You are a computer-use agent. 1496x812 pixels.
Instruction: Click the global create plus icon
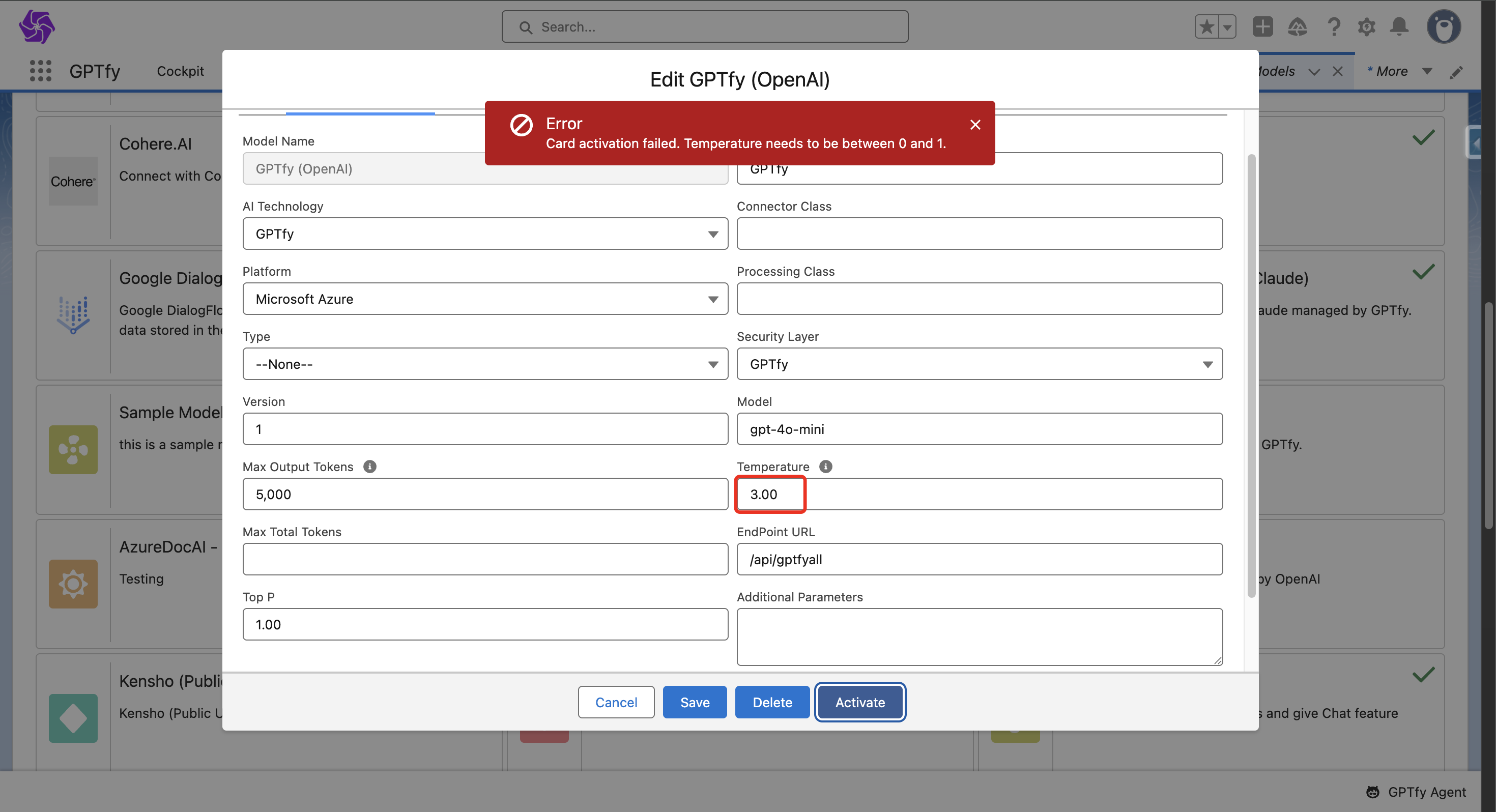[1262, 27]
